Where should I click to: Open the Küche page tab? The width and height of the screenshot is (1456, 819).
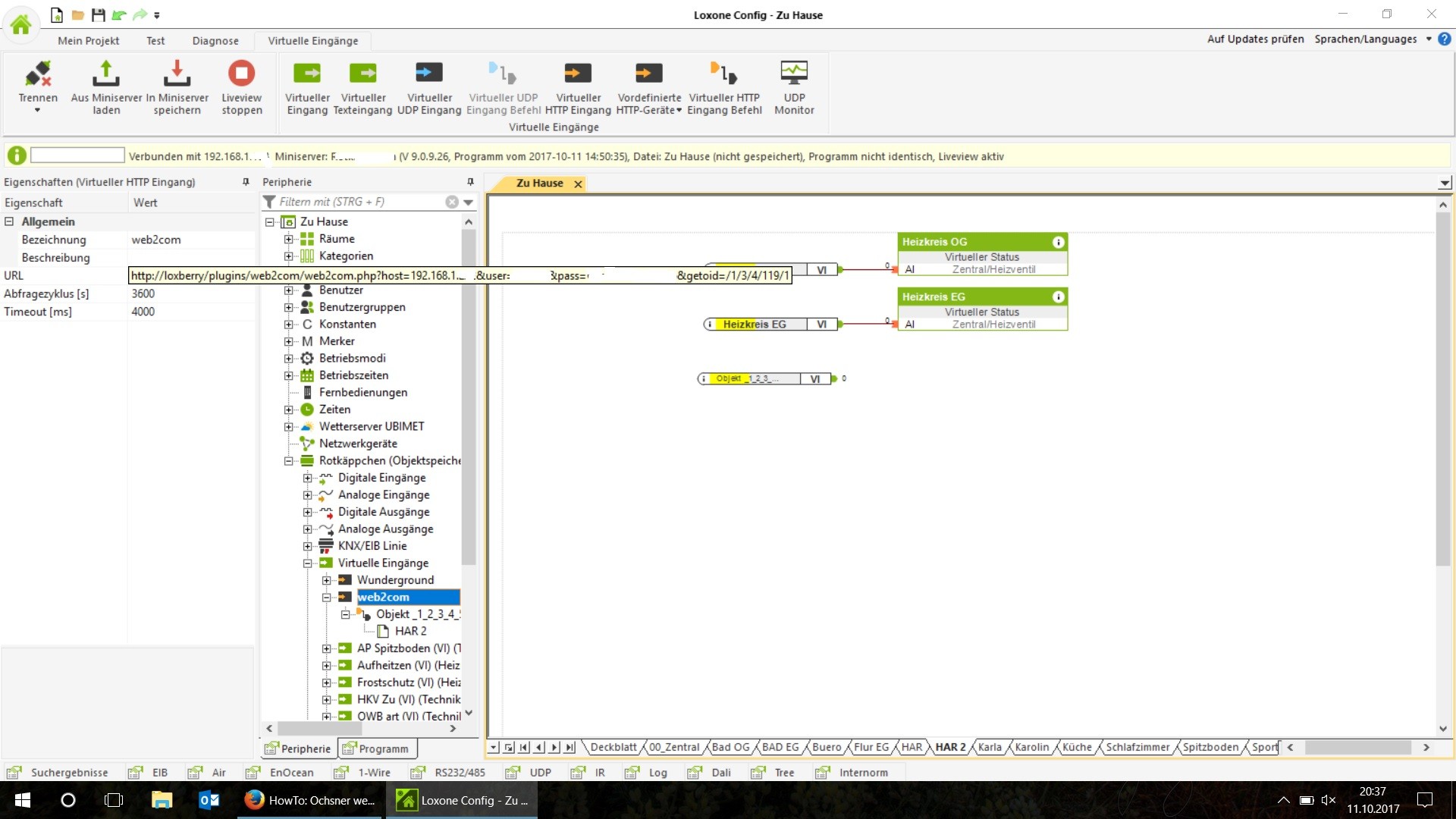pyautogui.click(x=1076, y=747)
